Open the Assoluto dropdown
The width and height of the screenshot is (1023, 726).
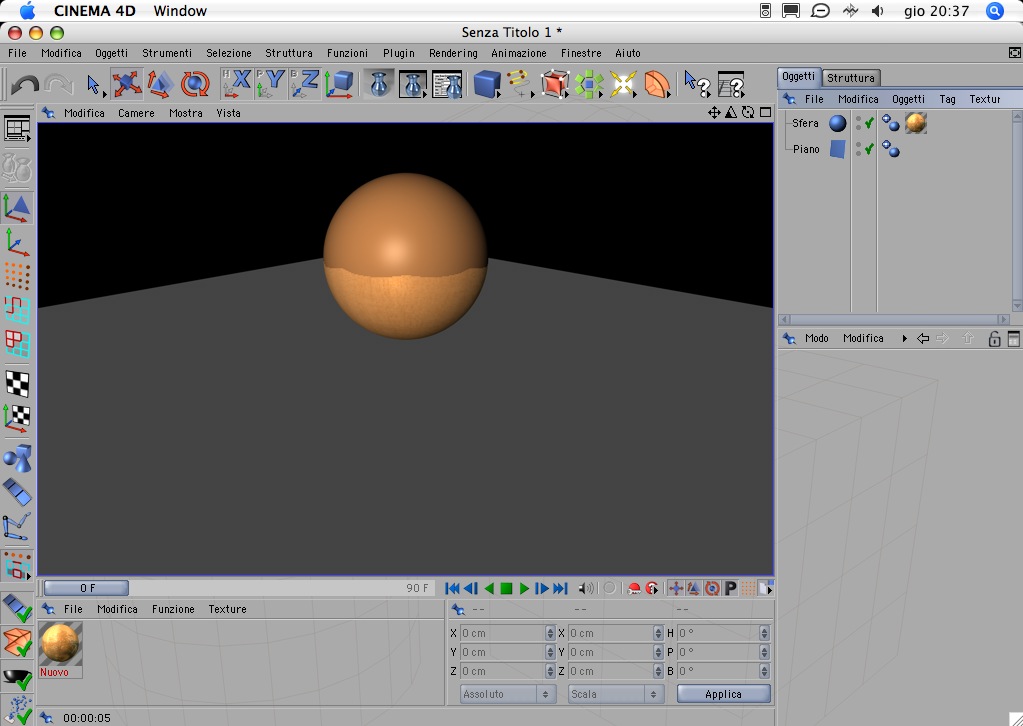tap(508, 694)
